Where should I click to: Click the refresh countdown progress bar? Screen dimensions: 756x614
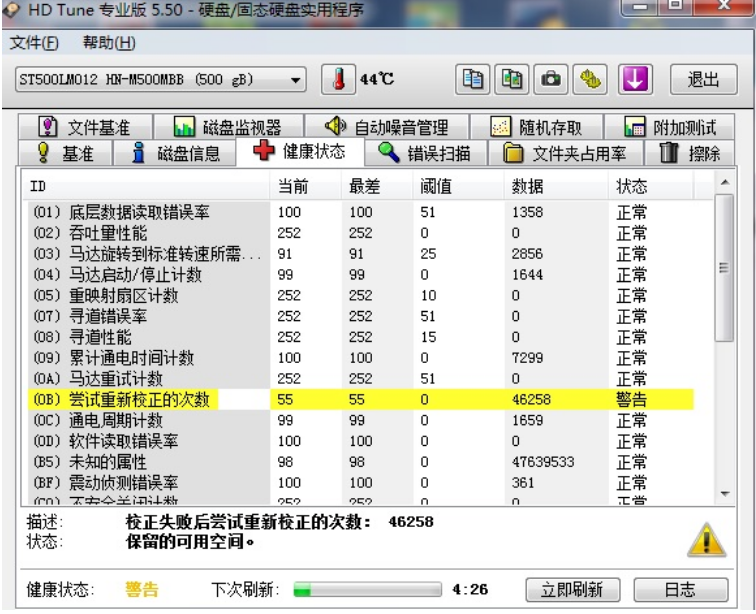(x=366, y=589)
